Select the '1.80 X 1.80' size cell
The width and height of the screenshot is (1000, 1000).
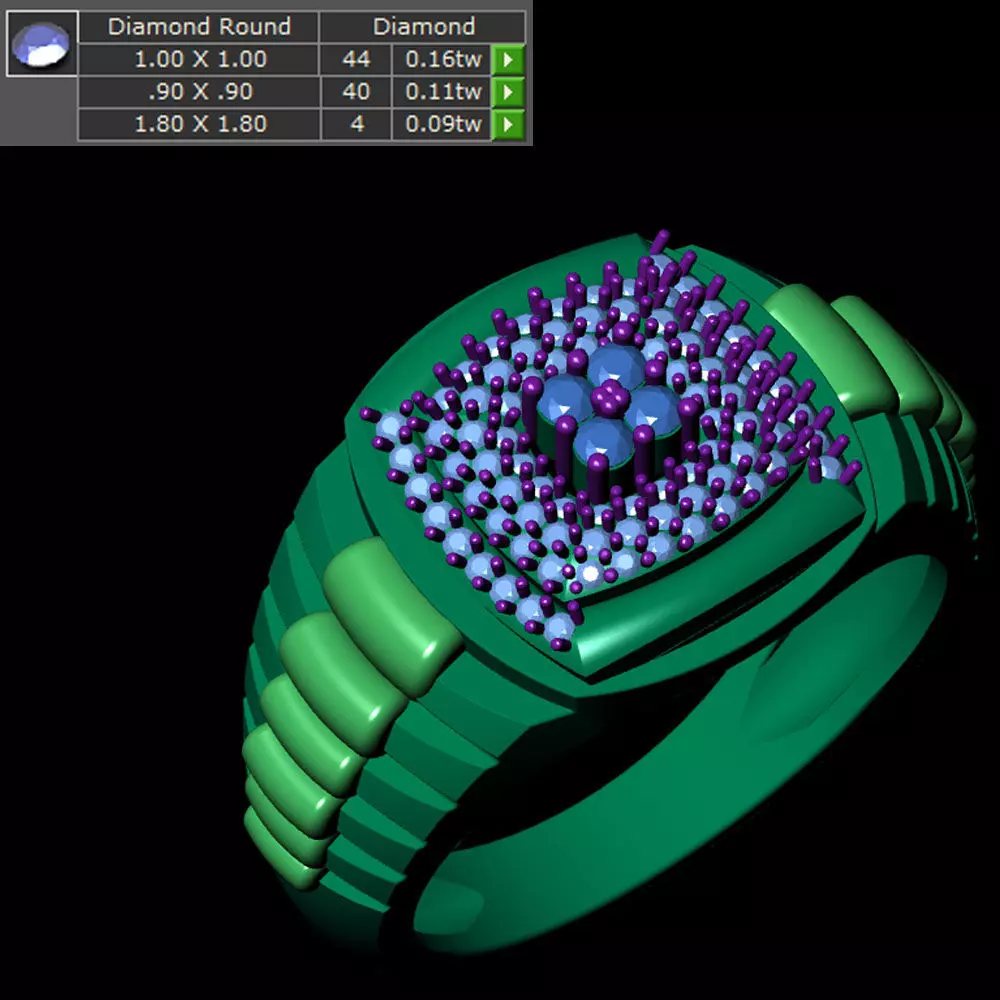[199, 124]
